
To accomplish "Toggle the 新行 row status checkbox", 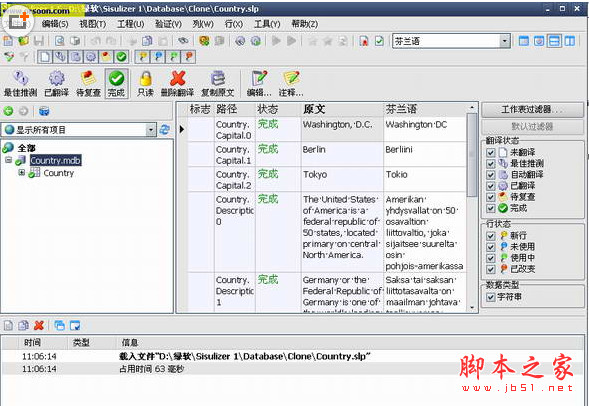I will [490, 236].
